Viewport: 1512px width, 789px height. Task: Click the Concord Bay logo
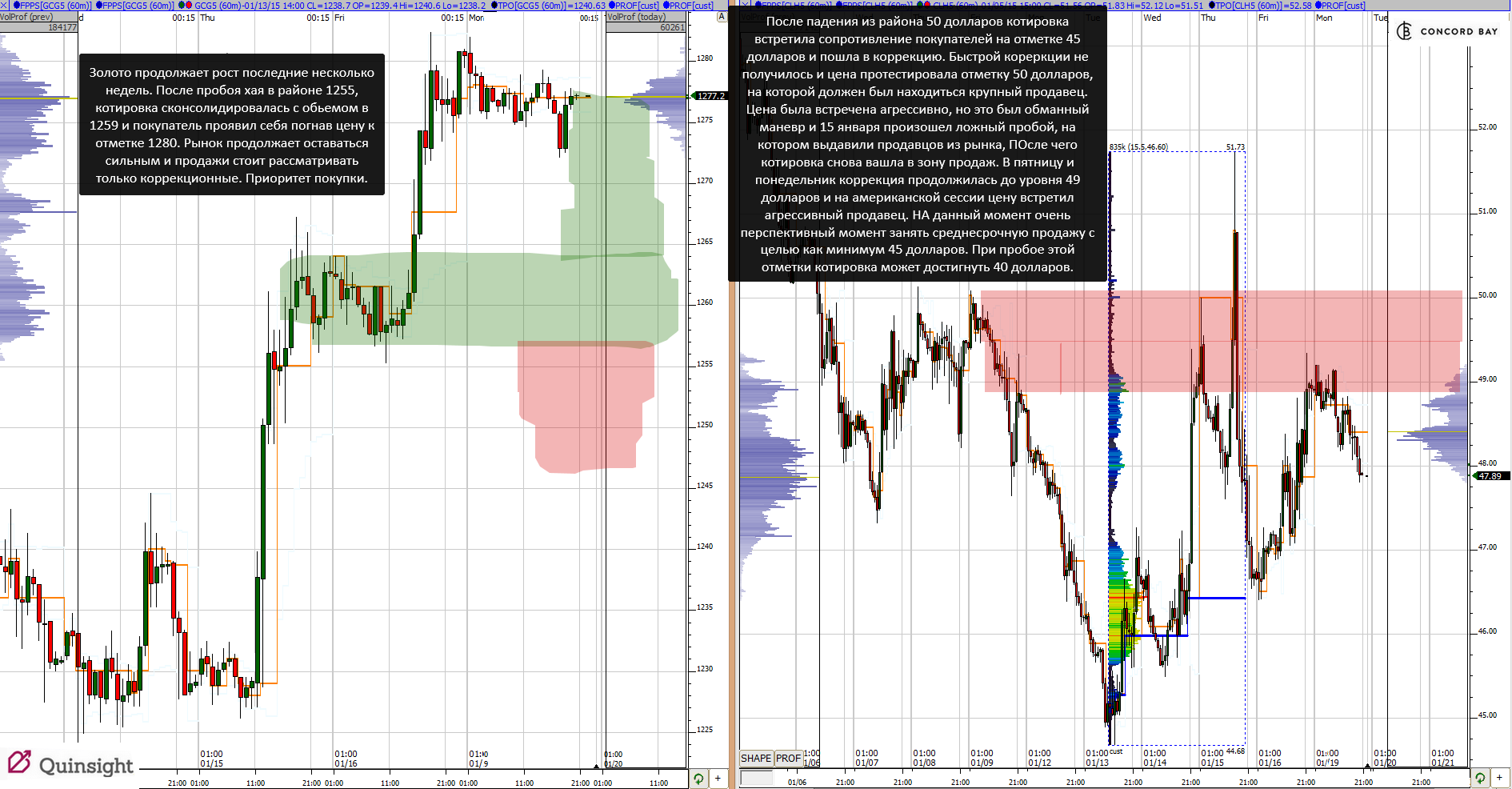(x=1447, y=31)
